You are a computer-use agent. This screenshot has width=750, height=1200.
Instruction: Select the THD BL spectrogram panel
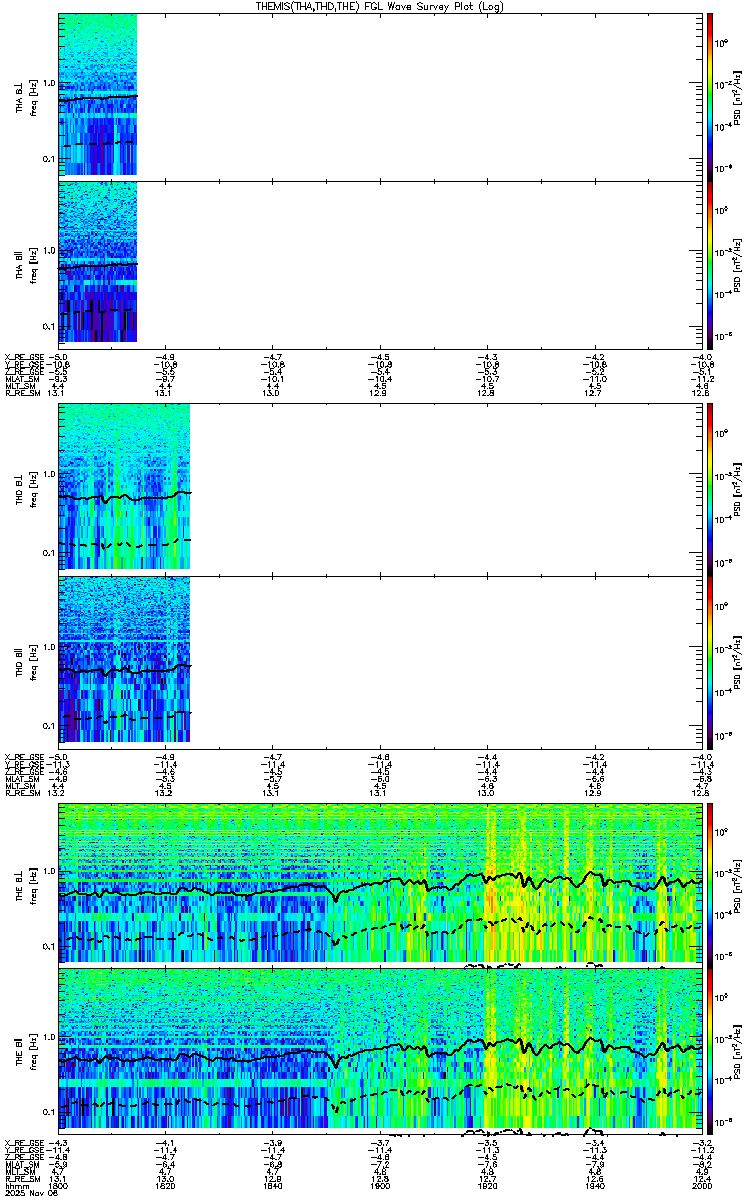381,489
